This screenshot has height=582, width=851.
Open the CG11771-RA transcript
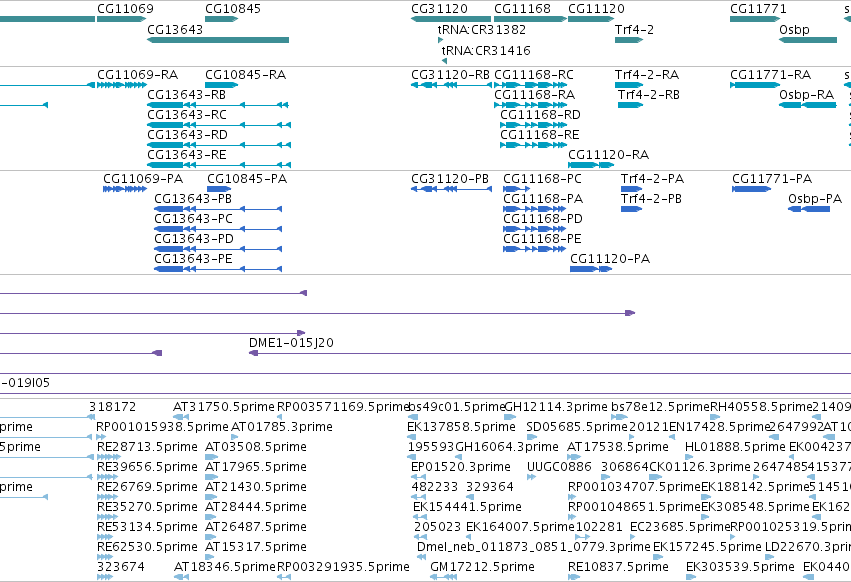tap(755, 85)
